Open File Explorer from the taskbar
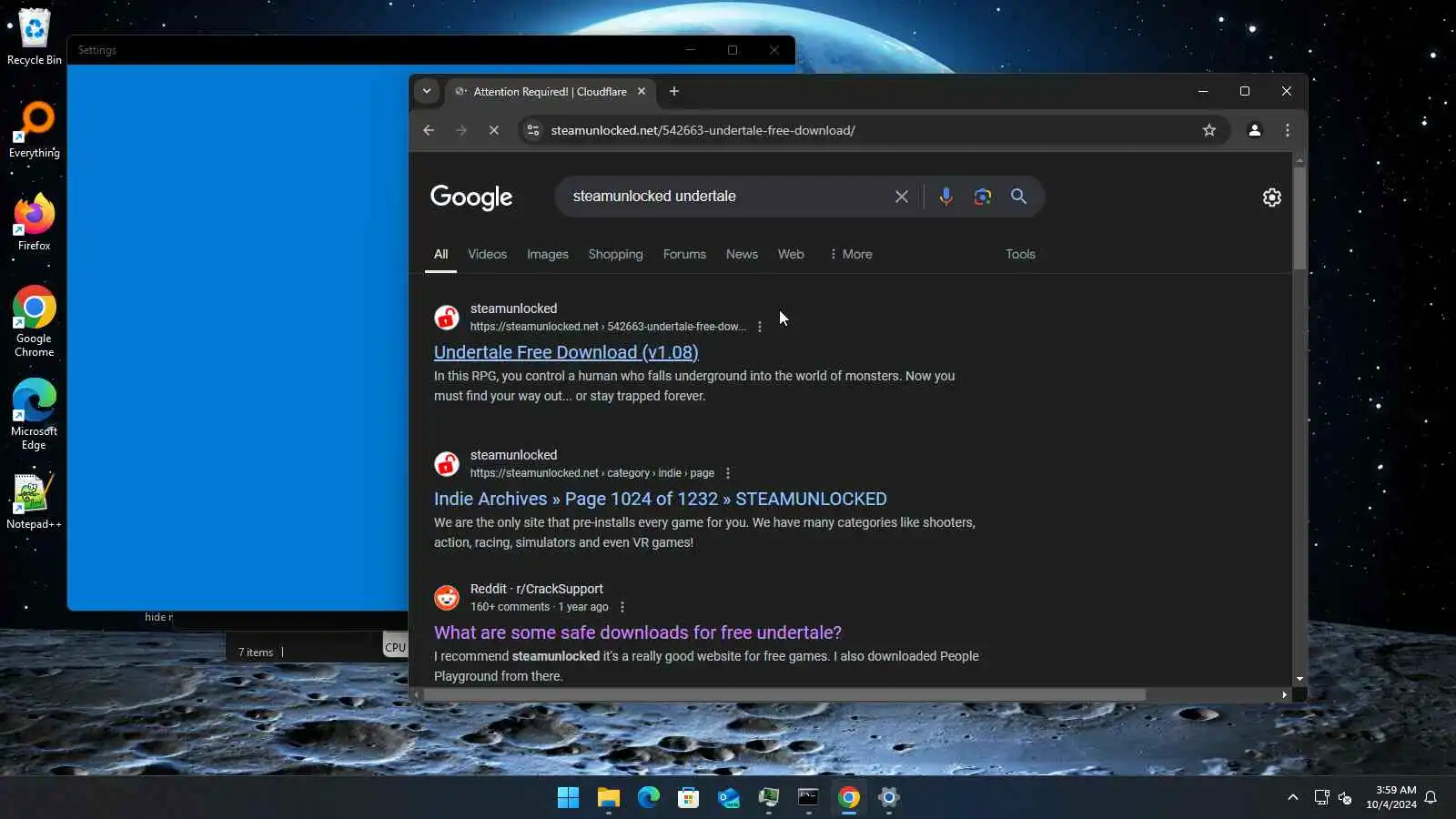 pos(609,798)
